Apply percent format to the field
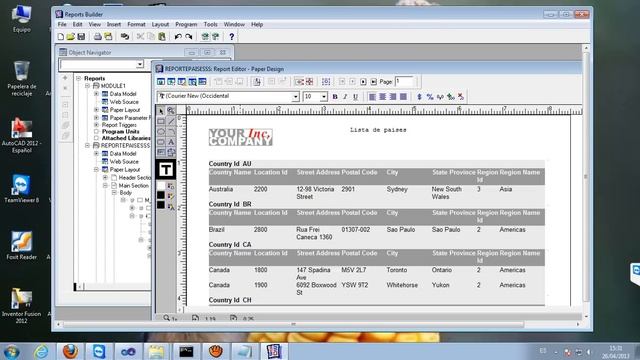This screenshot has width=640, height=360. tap(430, 97)
